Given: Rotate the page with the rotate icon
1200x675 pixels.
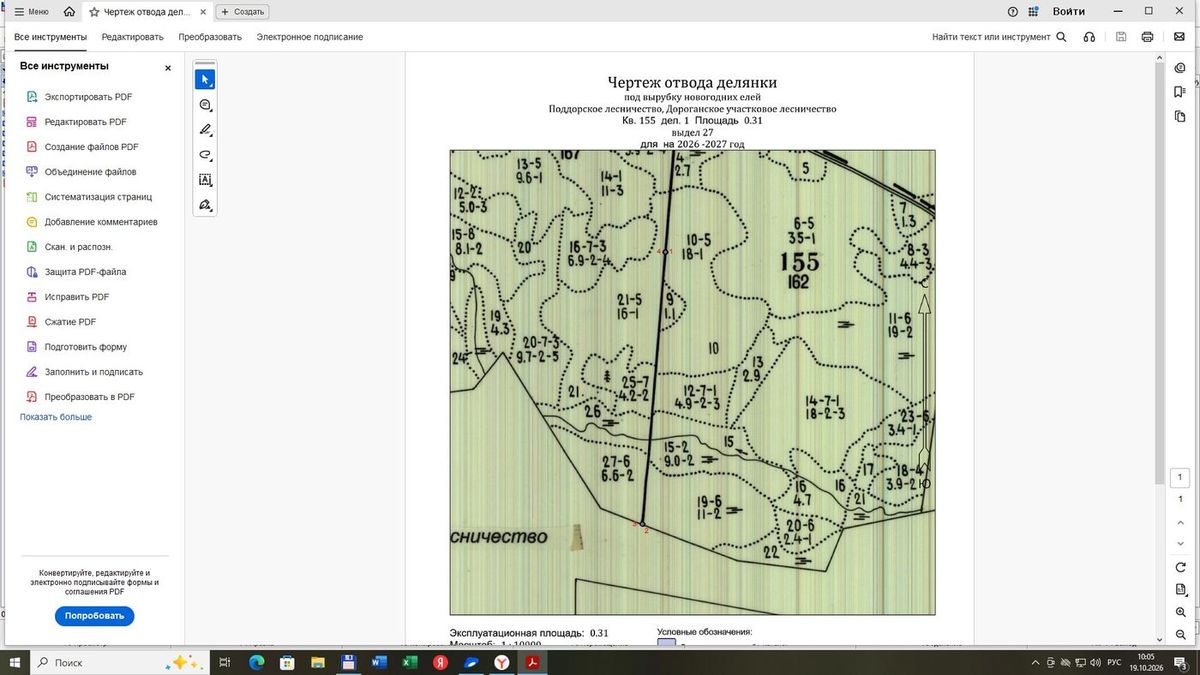Looking at the screenshot, I should 1181,567.
